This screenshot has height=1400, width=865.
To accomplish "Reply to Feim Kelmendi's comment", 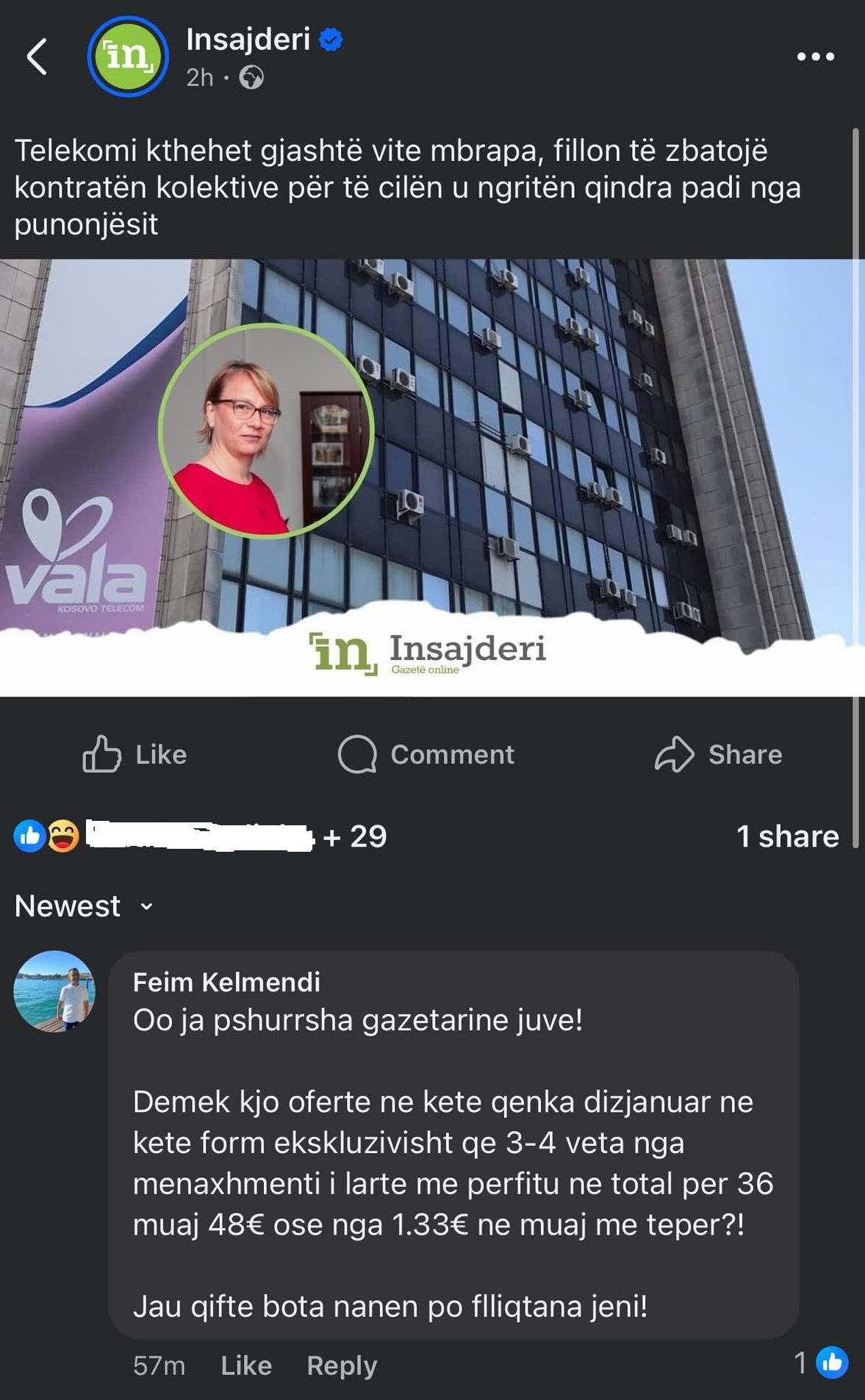I will [x=342, y=1365].
